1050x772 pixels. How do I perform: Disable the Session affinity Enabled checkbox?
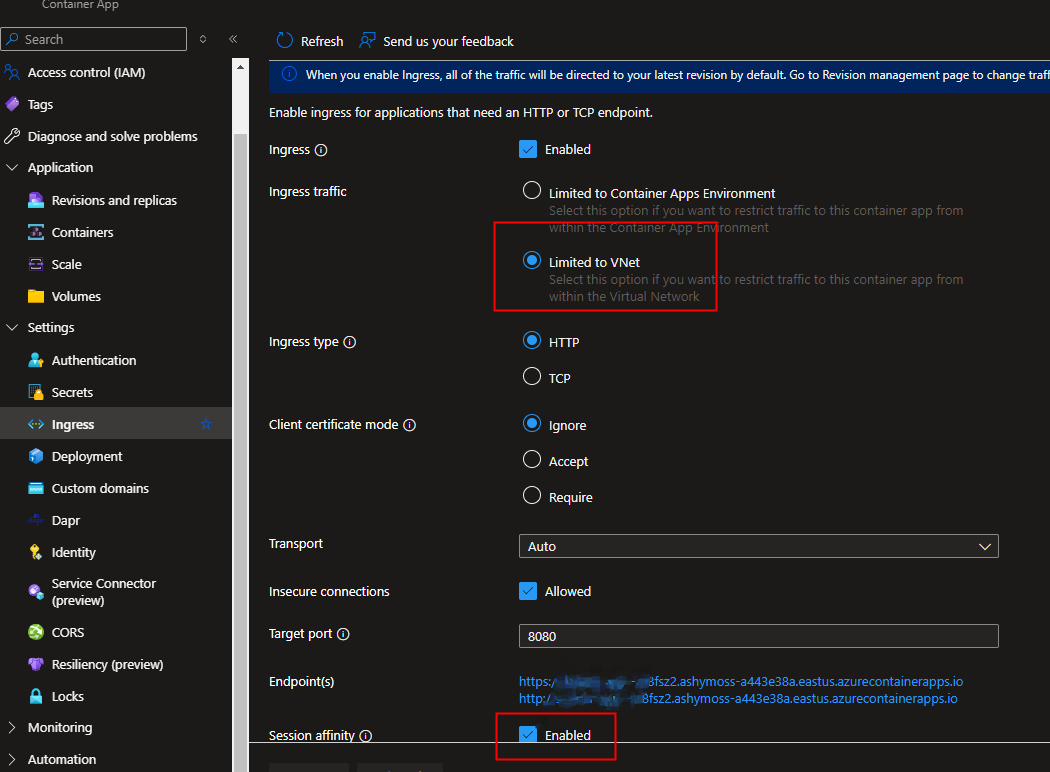[x=528, y=734]
